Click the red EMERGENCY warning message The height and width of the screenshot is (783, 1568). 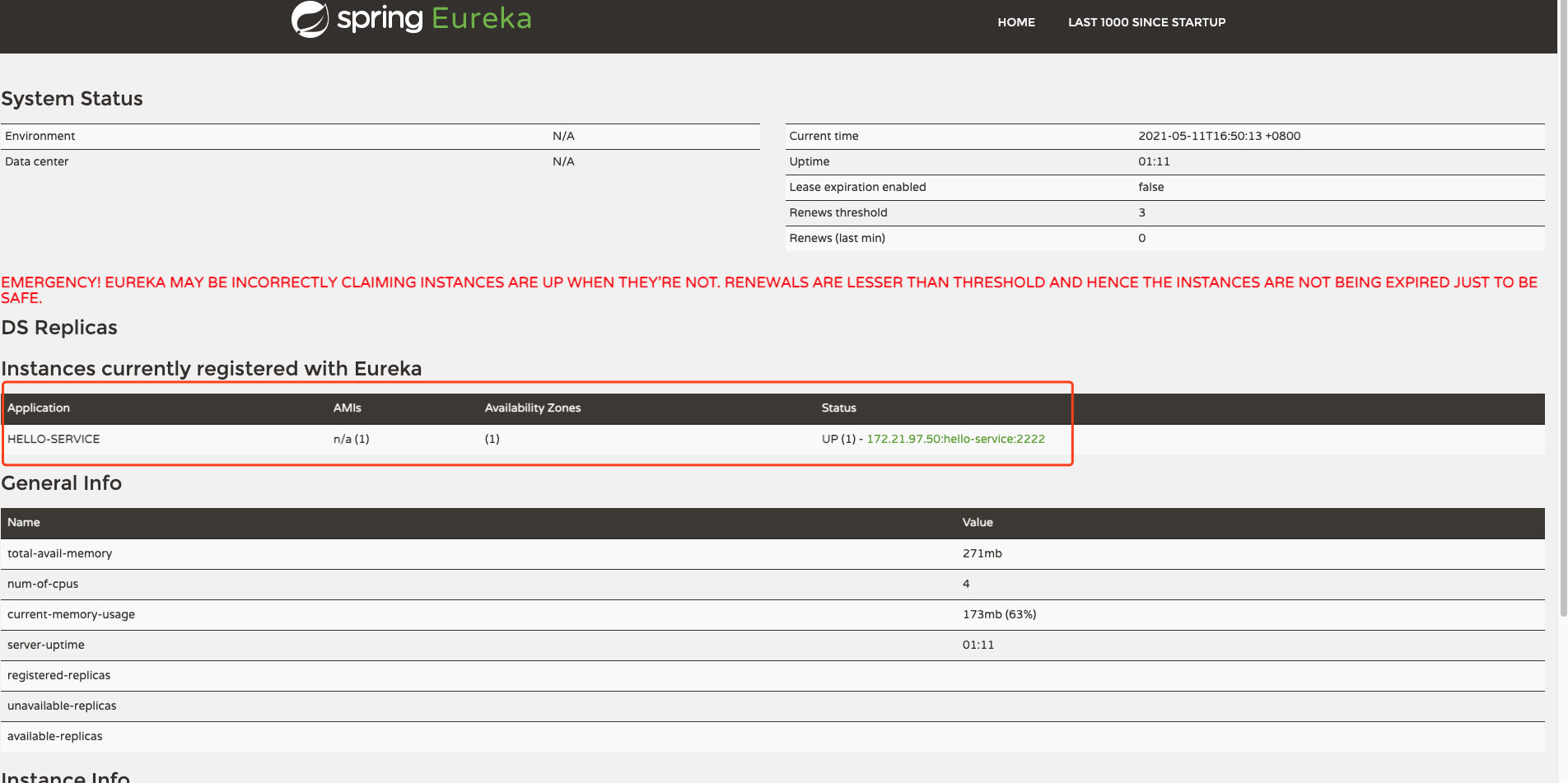pos(769,290)
